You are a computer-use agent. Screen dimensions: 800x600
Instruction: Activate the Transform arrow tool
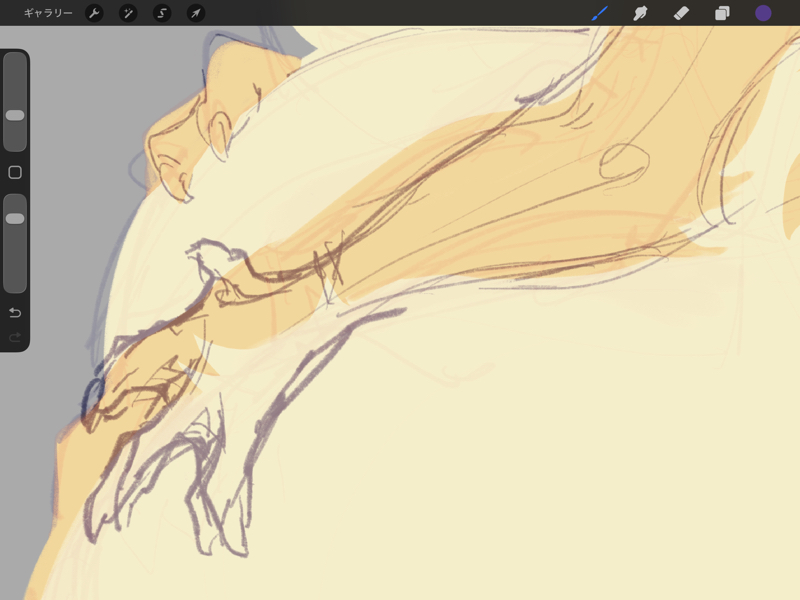pyautogui.click(x=196, y=13)
